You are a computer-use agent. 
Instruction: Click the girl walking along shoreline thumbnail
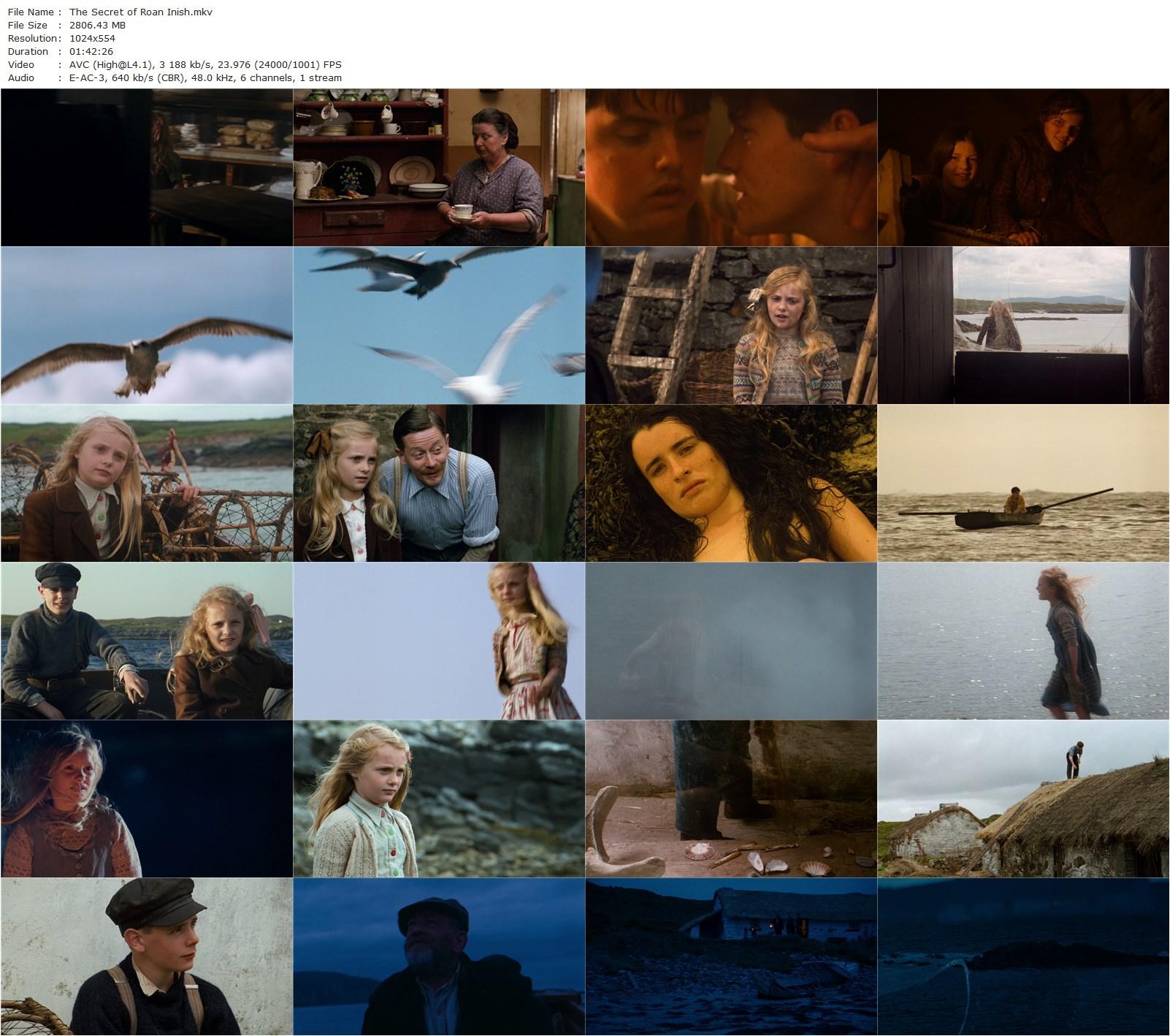(1023, 641)
